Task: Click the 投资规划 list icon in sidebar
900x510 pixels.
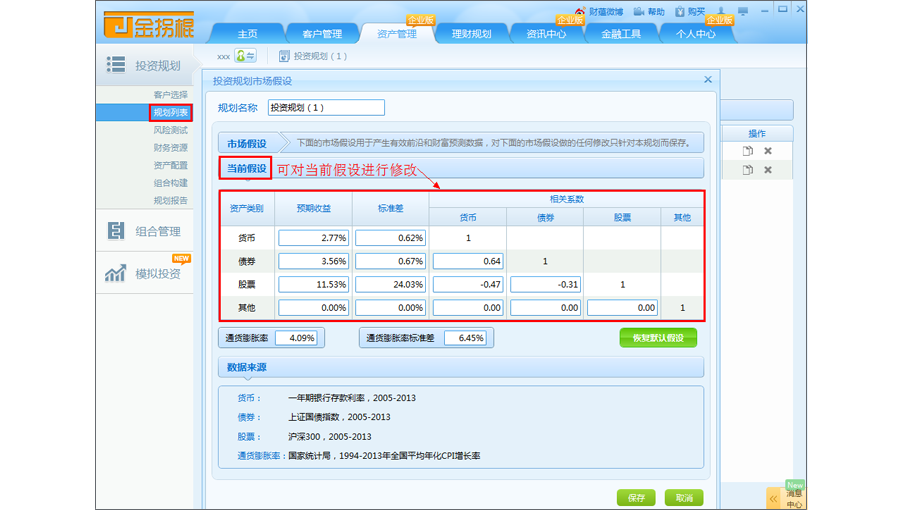Action: click(116, 65)
